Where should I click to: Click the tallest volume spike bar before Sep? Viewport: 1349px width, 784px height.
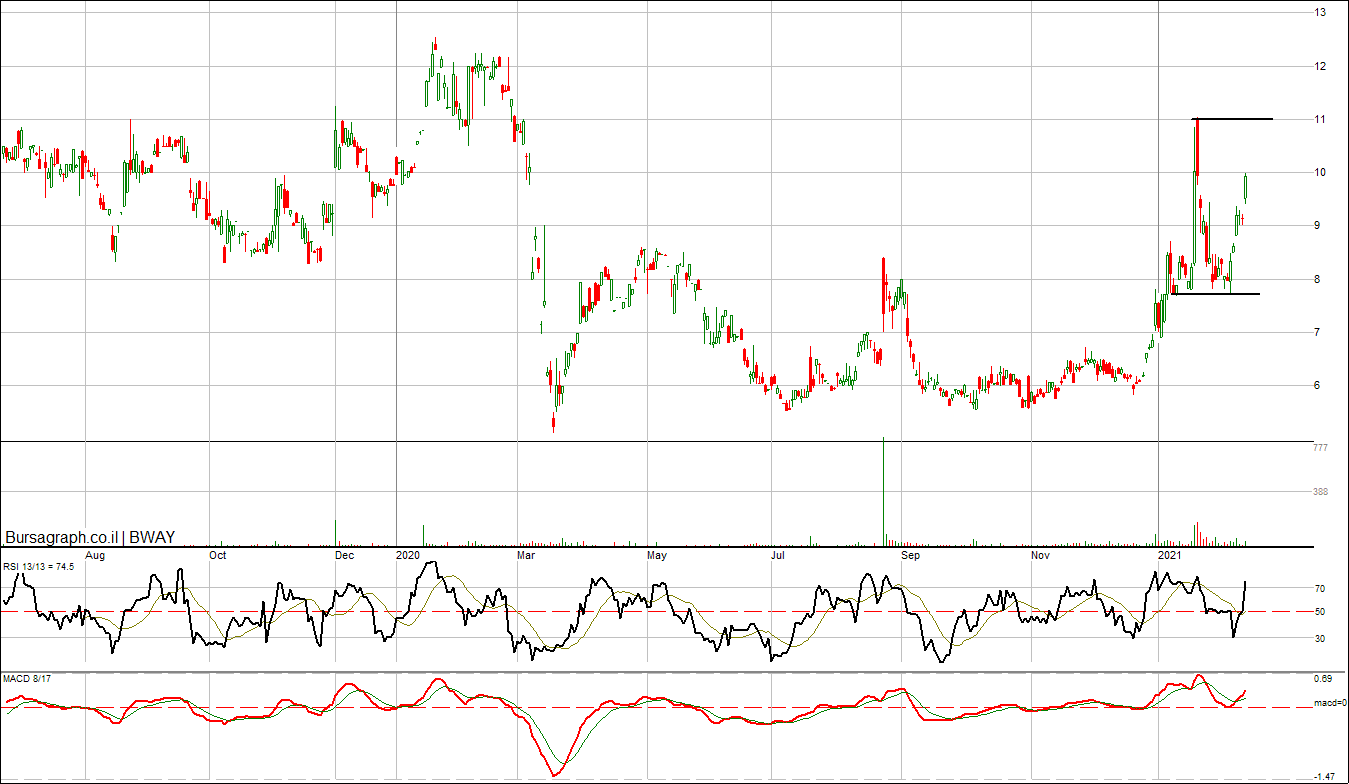tap(884, 490)
